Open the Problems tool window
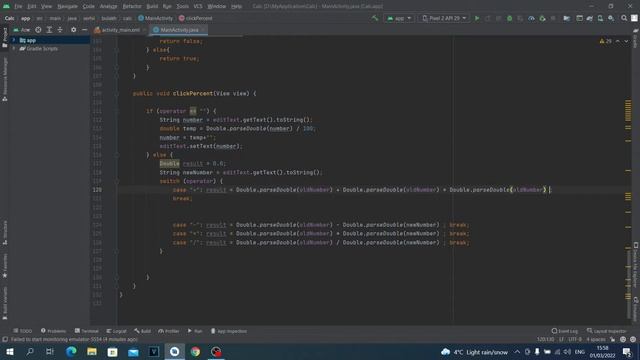The width and height of the screenshot is (640, 360). 53,331
